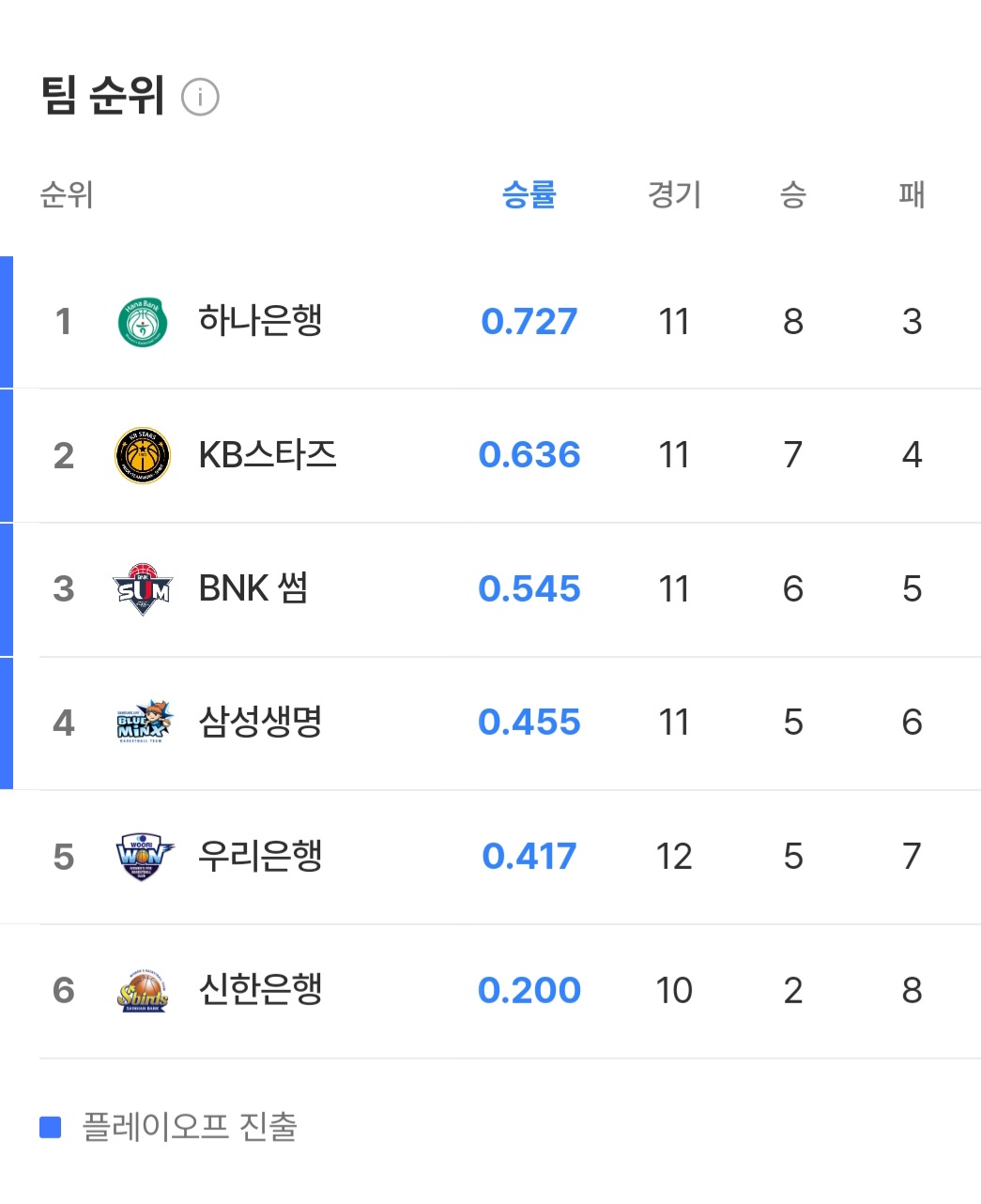Click the info icon beside 팀 순위
The height and width of the screenshot is (1204, 981).
coord(200,98)
